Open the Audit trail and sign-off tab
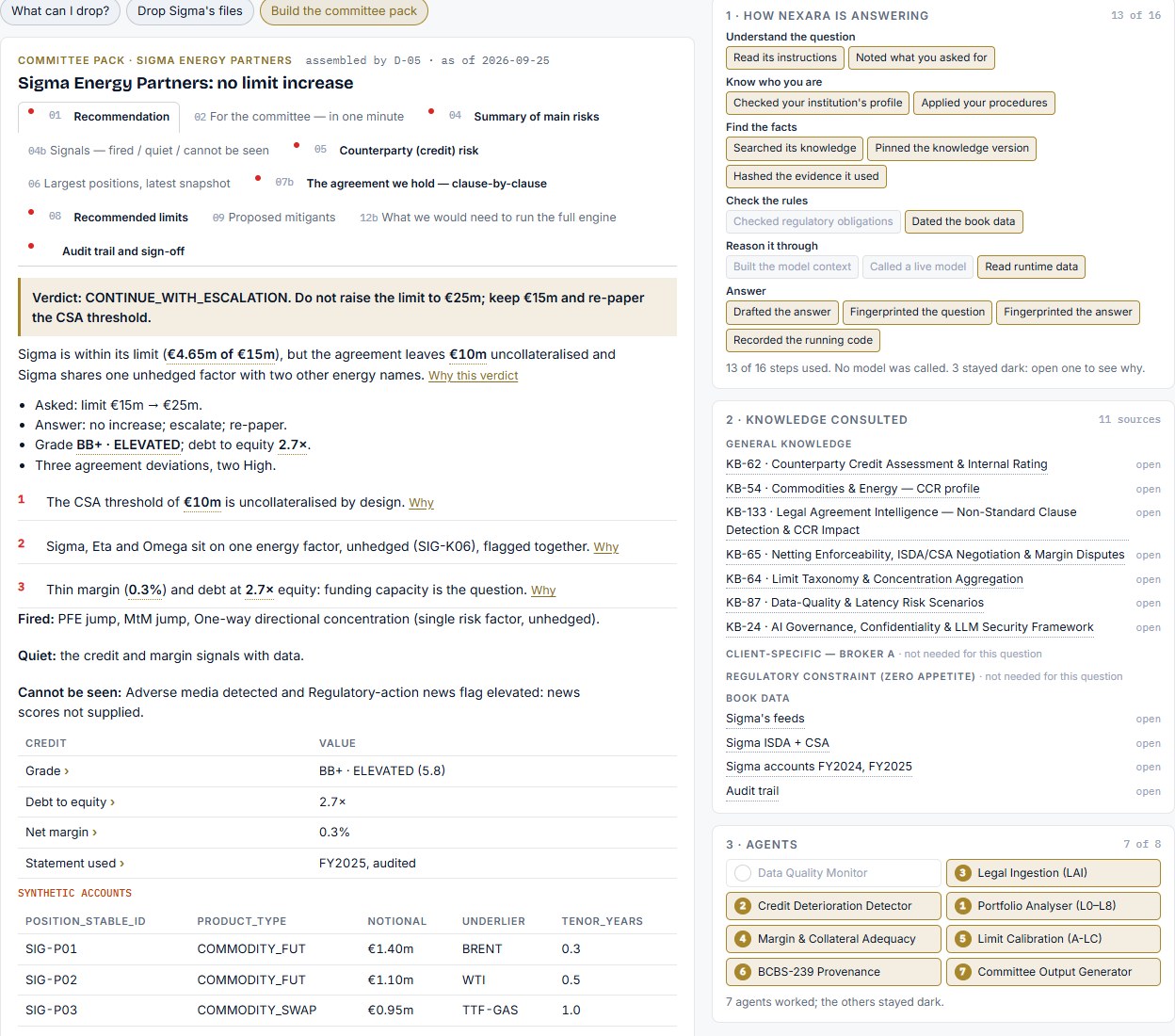 107,251
